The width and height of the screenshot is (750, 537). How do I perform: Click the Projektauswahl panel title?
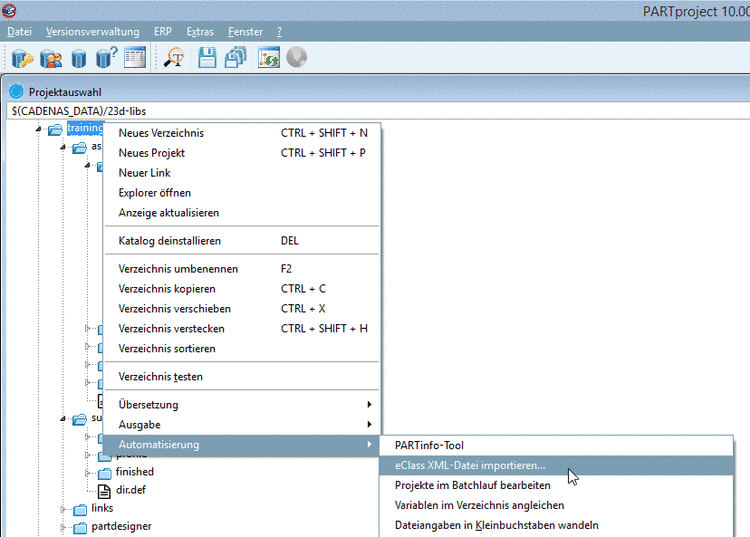pyautogui.click(x=65, y=92)
